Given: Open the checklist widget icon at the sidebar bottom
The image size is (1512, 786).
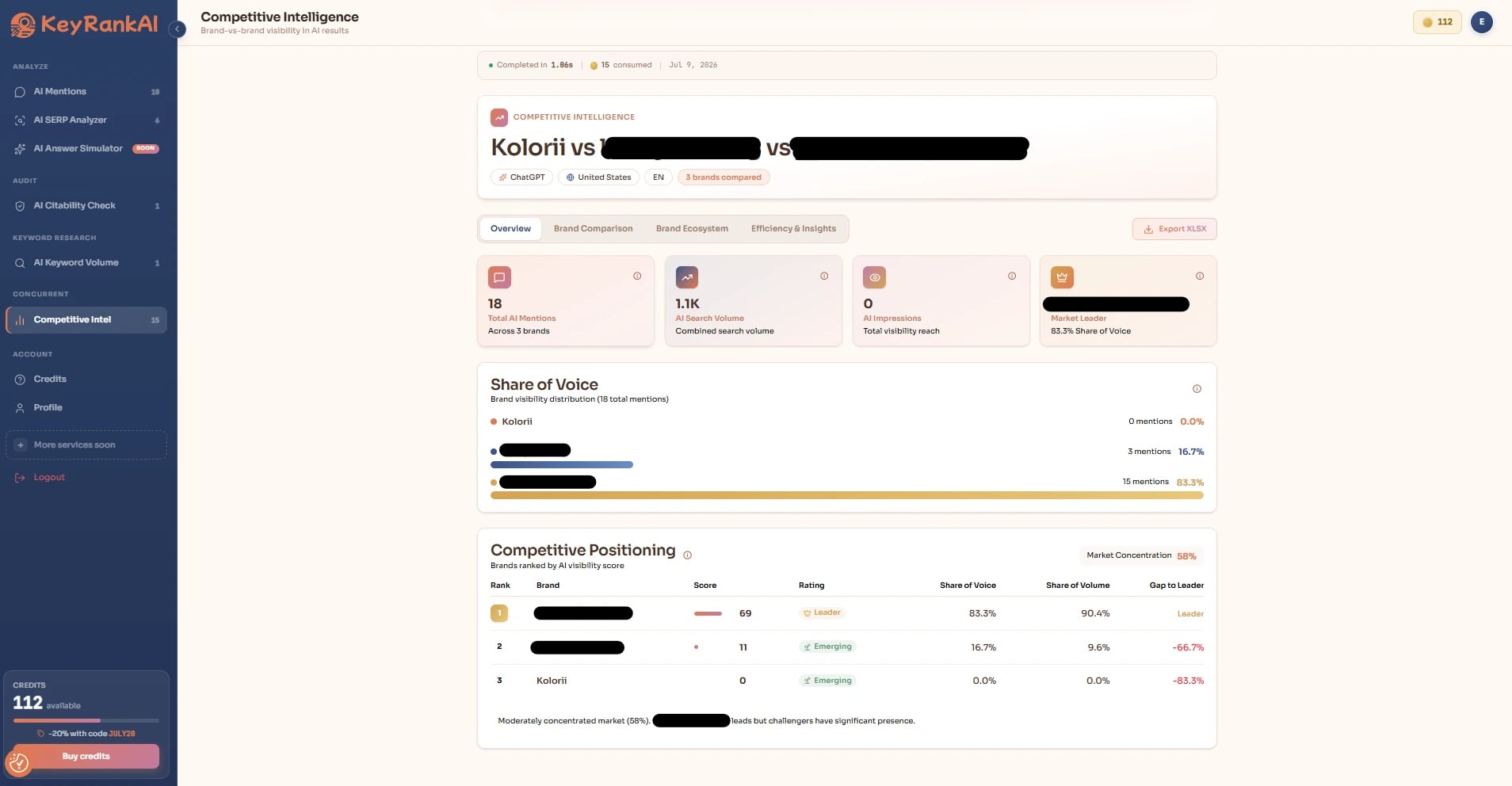Looking at the screenshot, I should [19, 763].
